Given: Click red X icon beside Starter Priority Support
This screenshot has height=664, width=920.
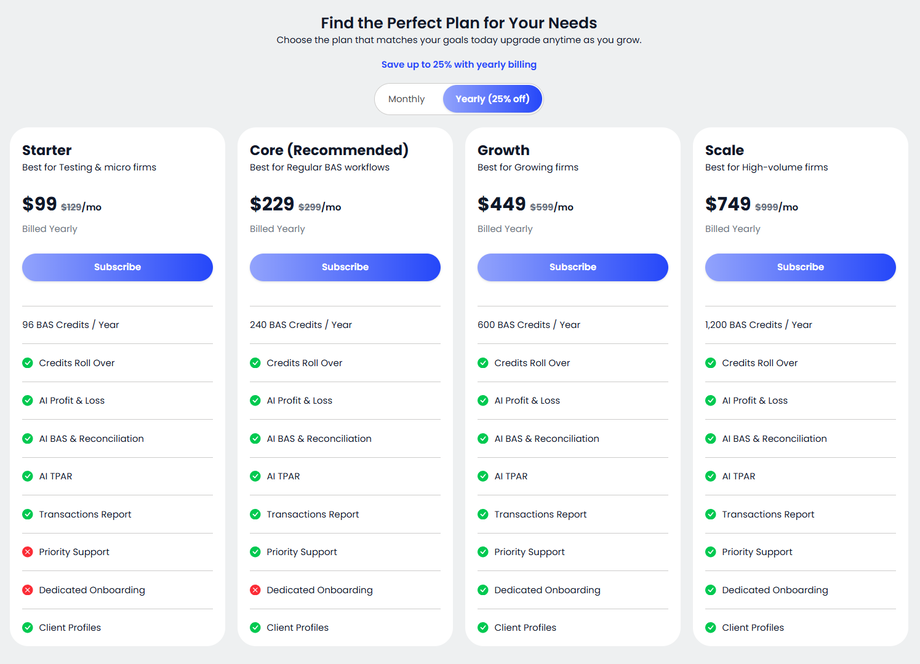Looking at the screenshot, I should point(28,552).
